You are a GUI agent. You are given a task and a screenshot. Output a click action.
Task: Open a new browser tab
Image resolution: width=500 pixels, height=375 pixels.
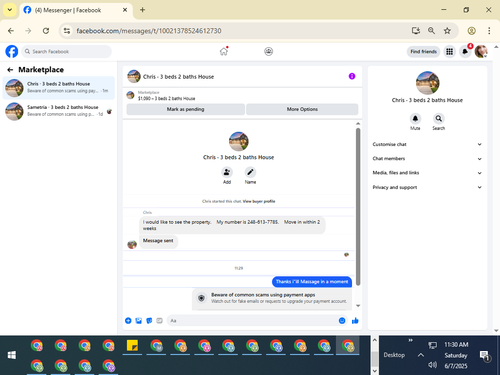142,10
